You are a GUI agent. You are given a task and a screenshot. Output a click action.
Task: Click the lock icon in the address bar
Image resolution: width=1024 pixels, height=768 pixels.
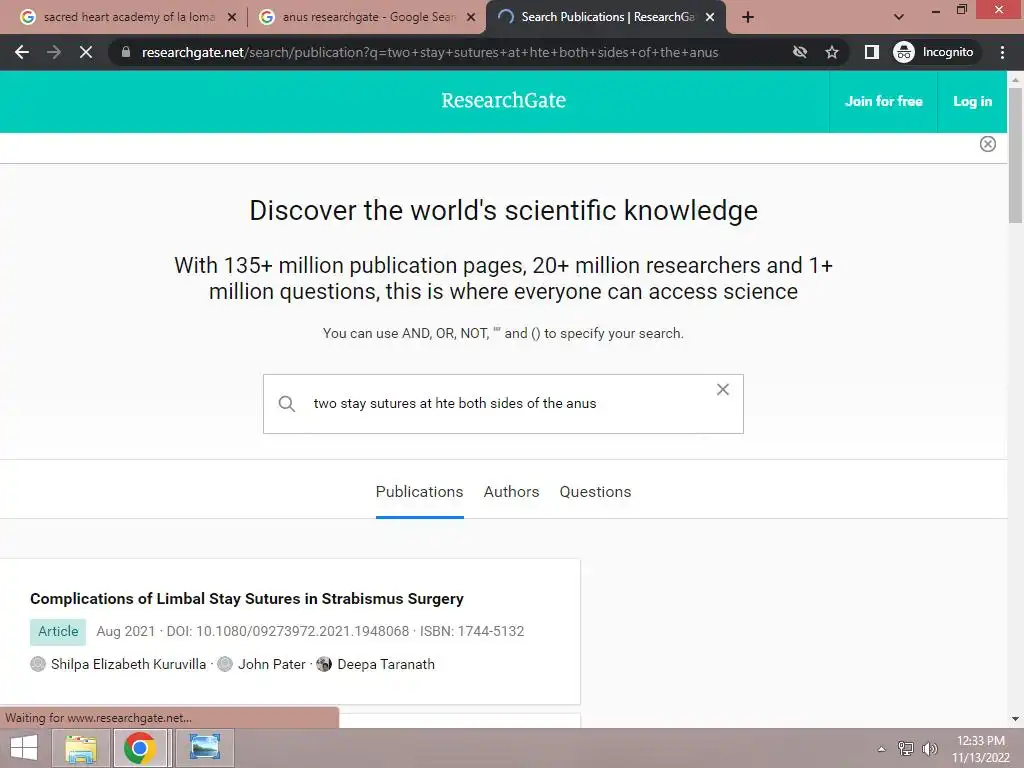[126, 52]
